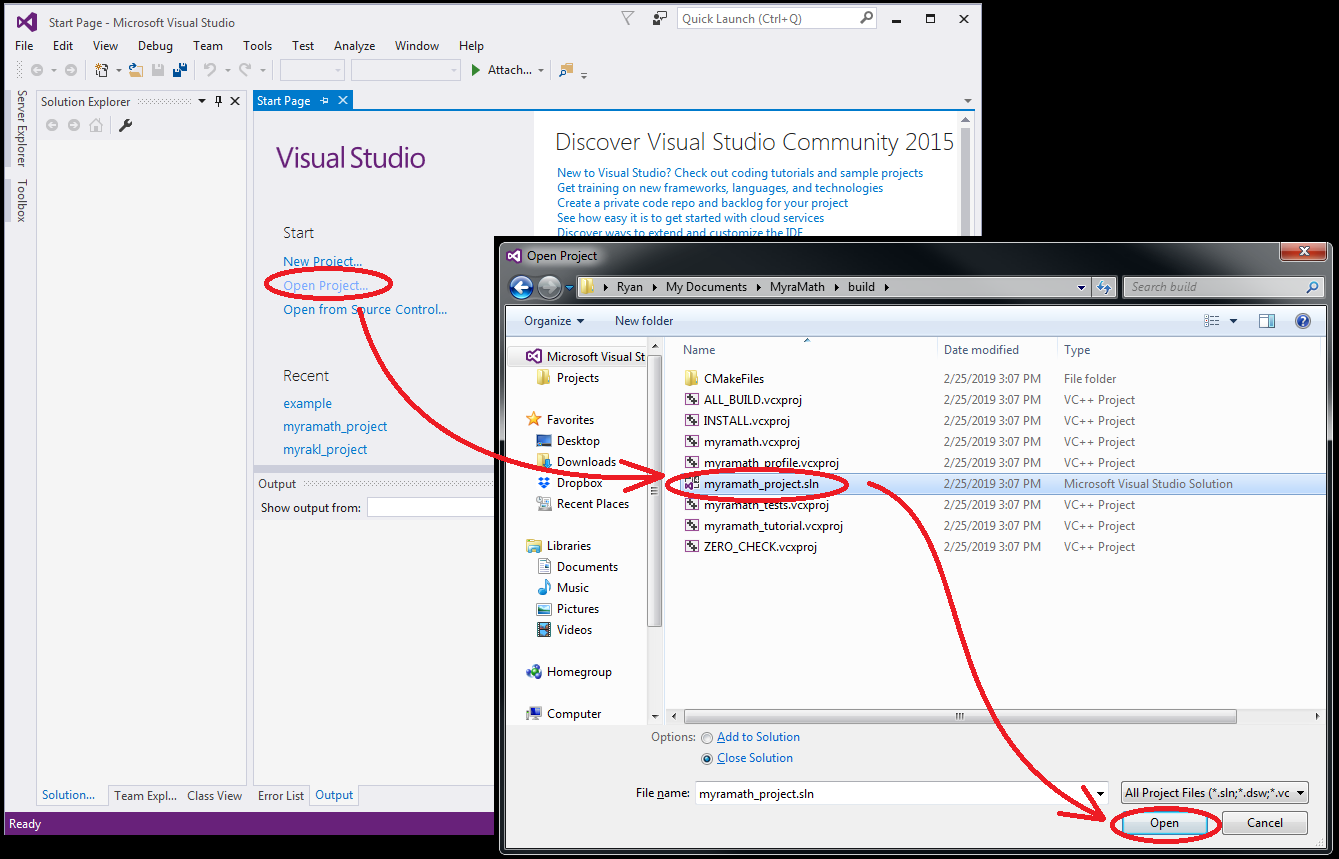Open the Attach button dropdown arrow
The image size is (1339, 859).
click(x=541, y=70)
